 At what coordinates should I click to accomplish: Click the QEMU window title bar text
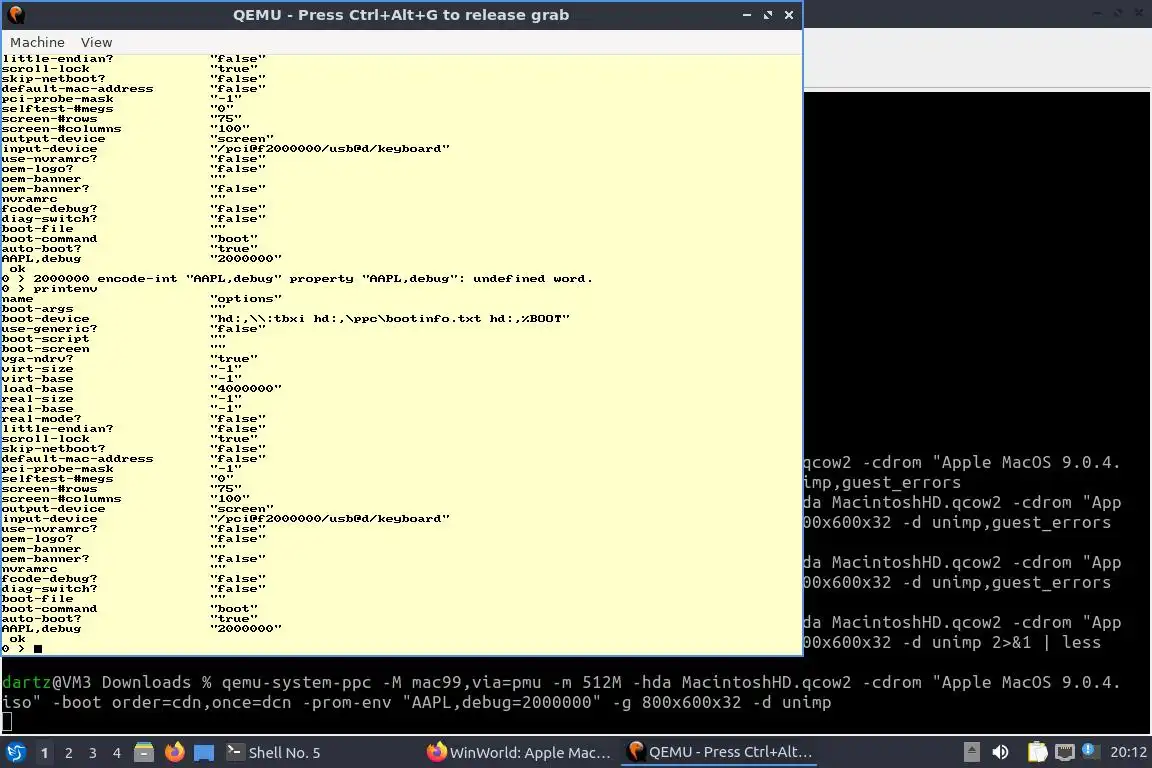[x=400, y=15]
